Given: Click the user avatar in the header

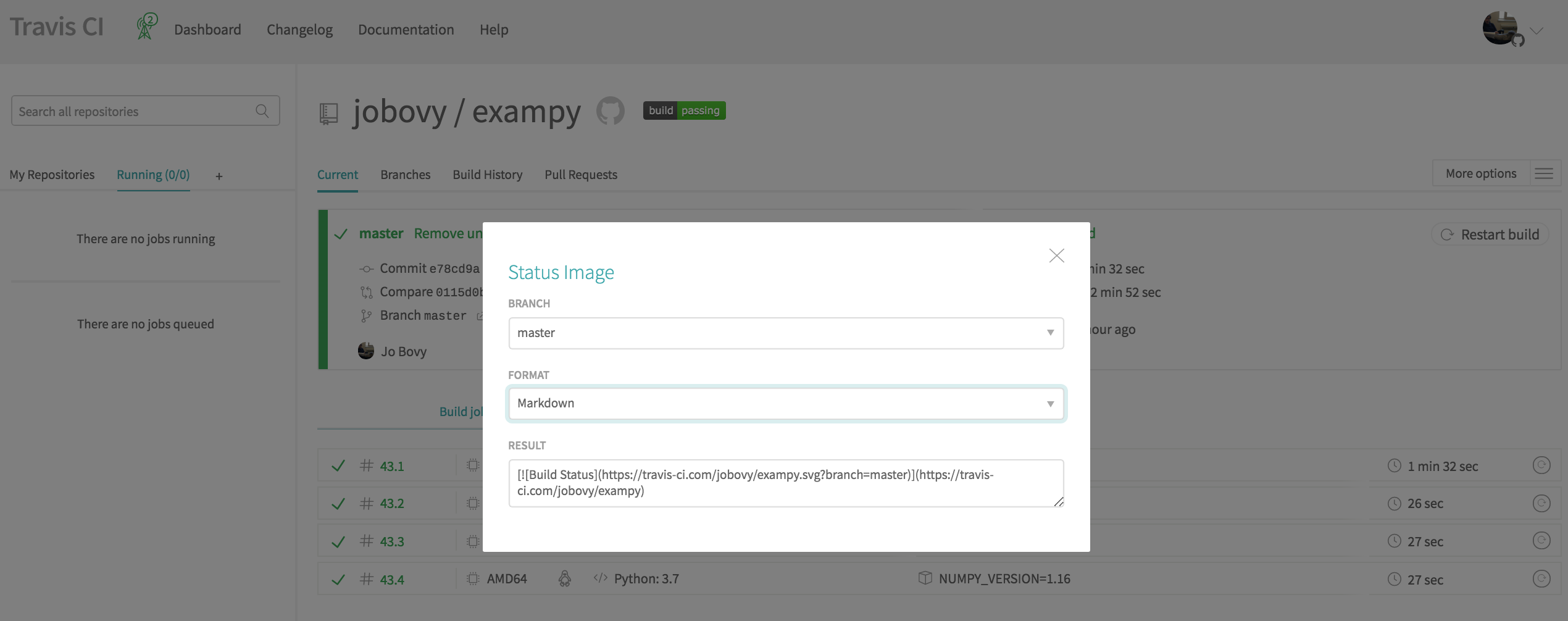Looking at the screenshot, I should coord(1500,28).
